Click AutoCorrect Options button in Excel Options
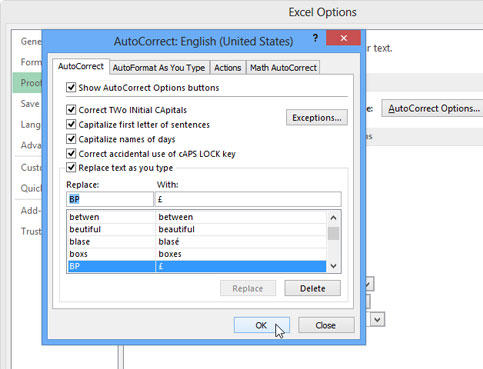 [433, 108]
